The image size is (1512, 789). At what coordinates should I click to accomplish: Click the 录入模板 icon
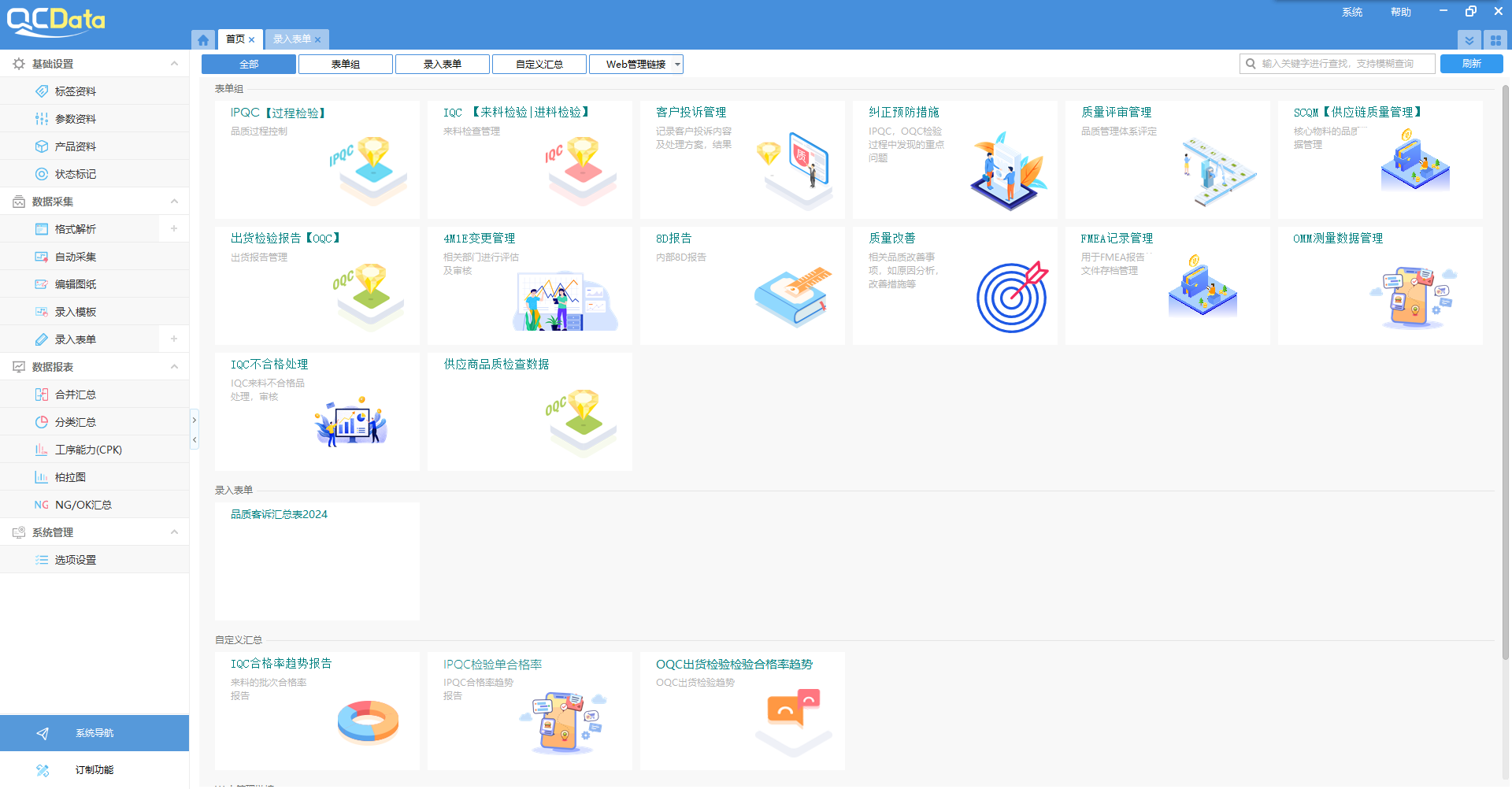coord(42,312)
